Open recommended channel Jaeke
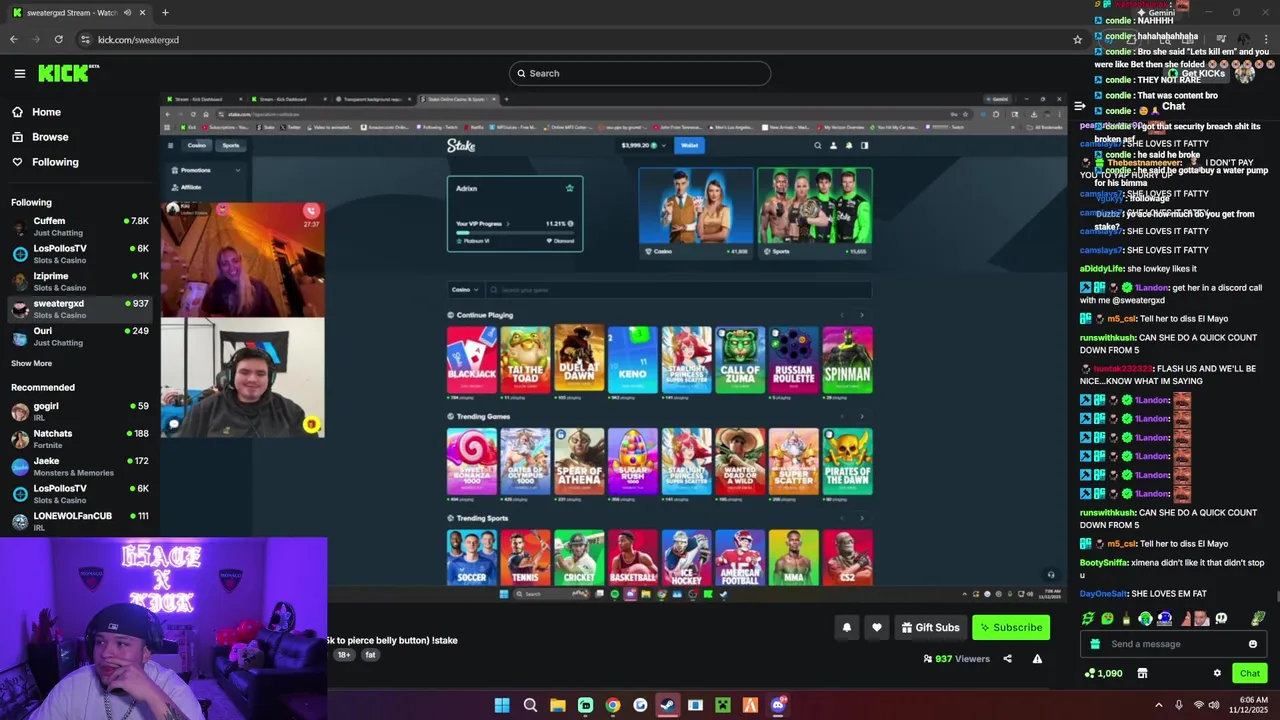 point(80,466)
